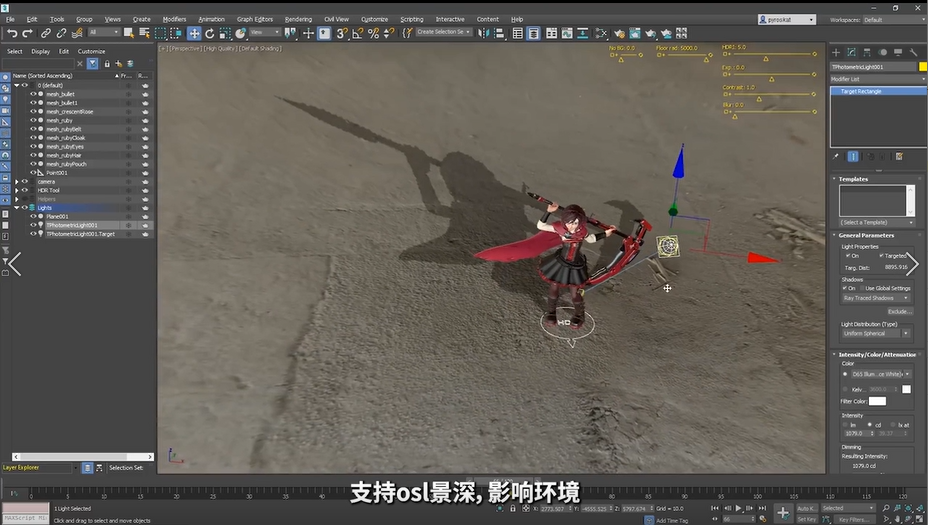Open the Select a Template dropdown
This screenshot has width=928, height=525.
tap(877, 223)
